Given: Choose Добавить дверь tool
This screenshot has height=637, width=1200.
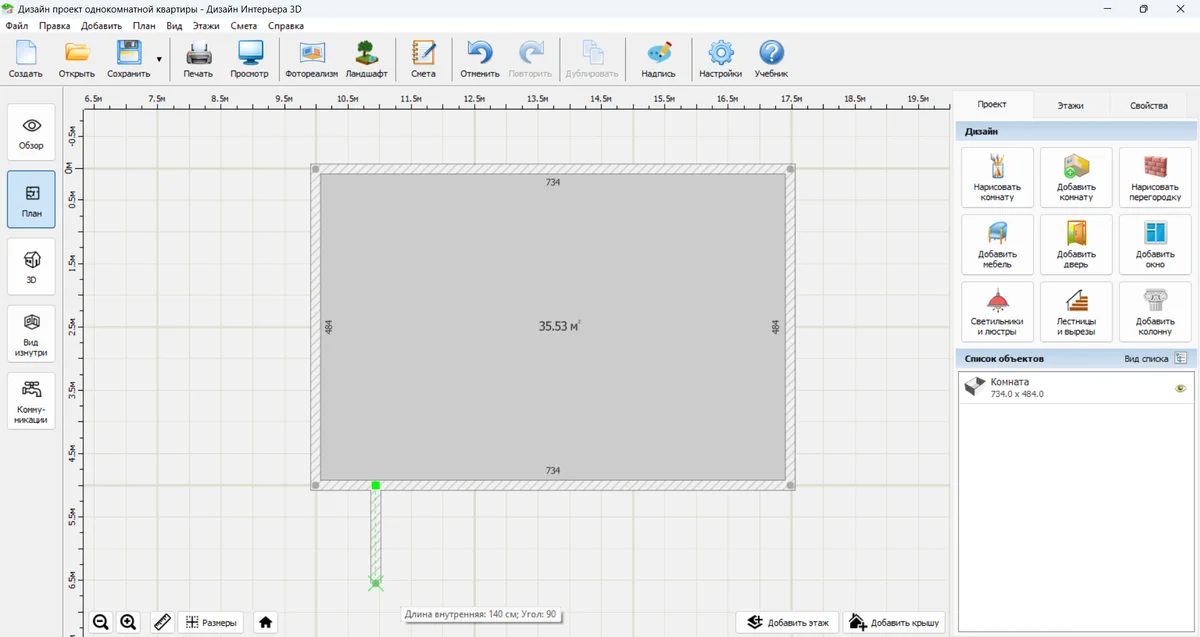Looking at the screenshot, I should coord(1076,244).
